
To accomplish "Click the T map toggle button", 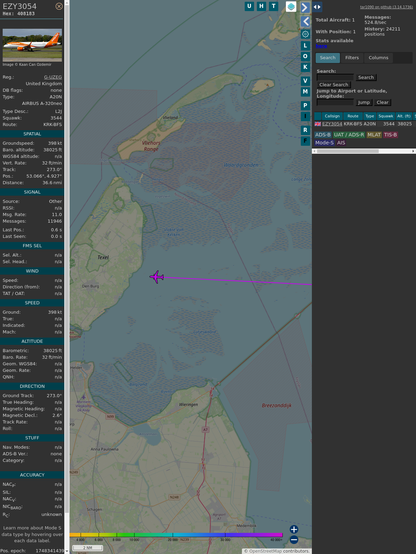I will [x=273, y=6].
